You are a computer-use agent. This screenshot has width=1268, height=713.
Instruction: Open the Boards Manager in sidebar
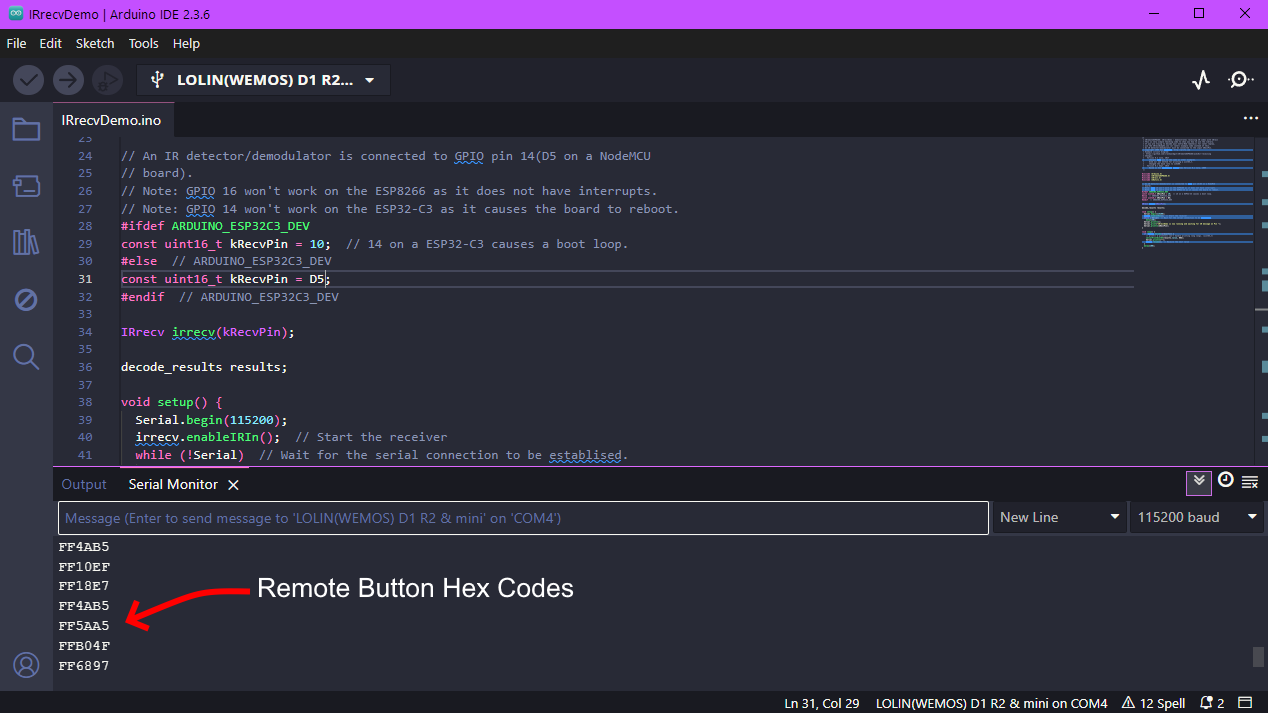[x=26, y=186]
